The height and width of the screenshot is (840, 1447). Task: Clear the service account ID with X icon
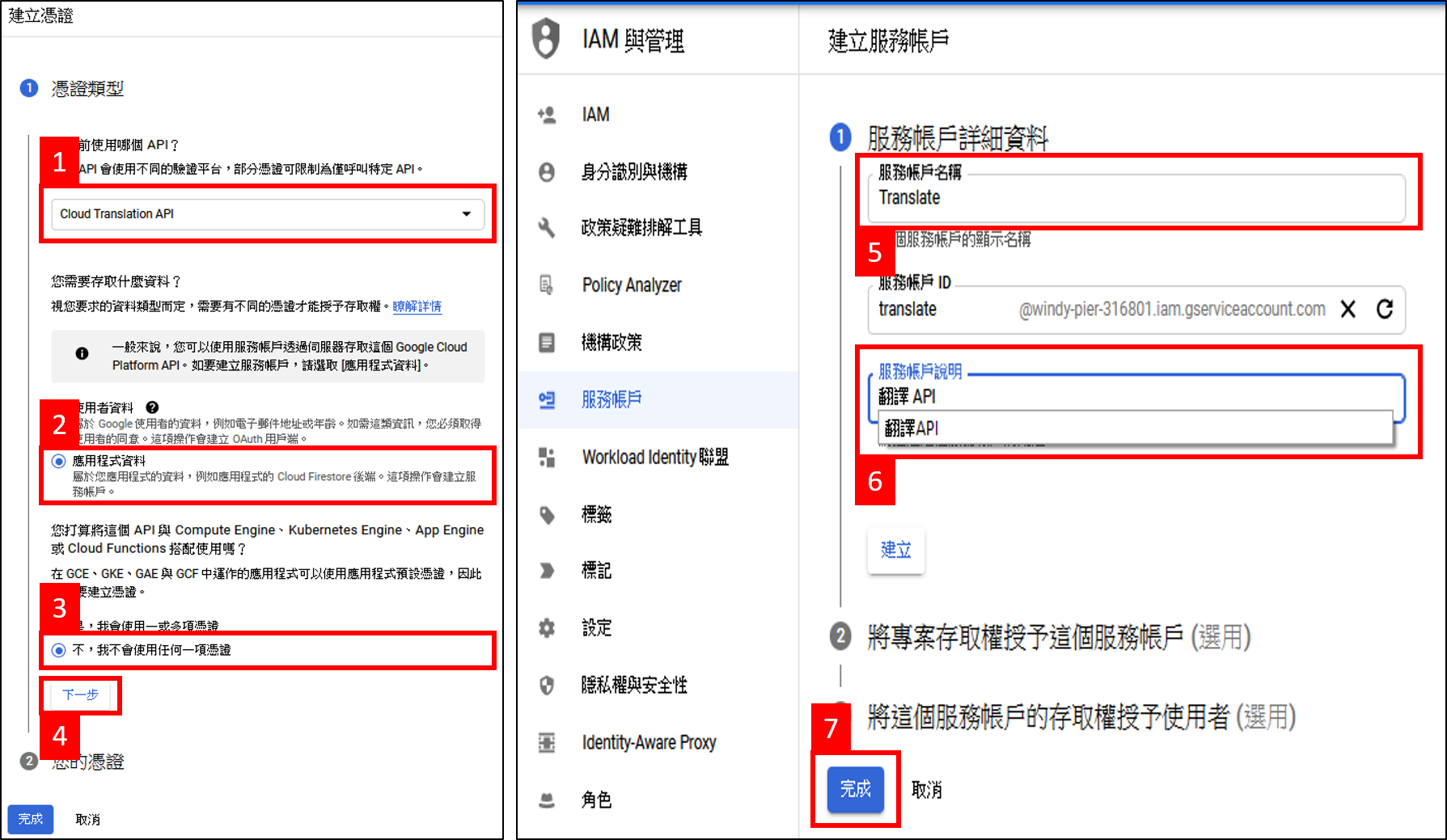tap(1348, 309)
